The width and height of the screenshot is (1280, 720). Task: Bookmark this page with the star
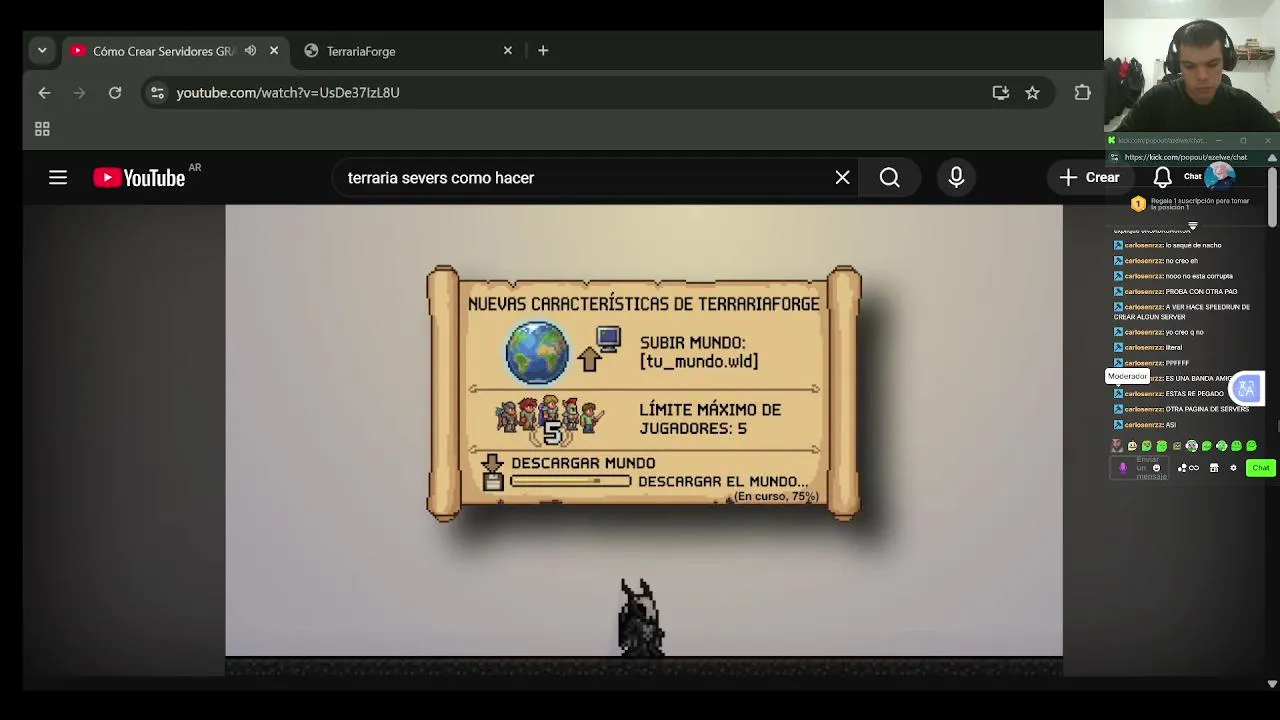tap(1032, 92)
